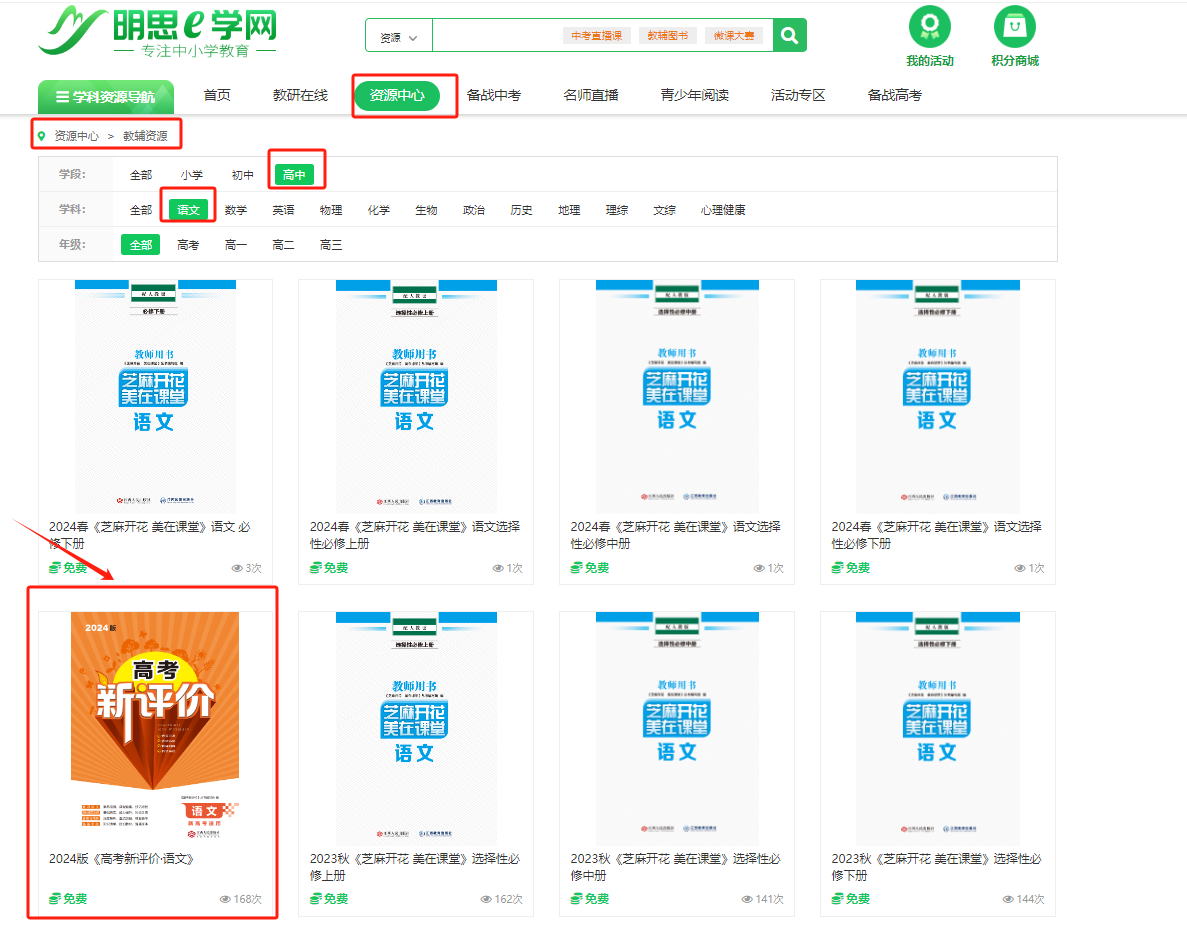
Task: Open the 青少年阅读 nav tab
Action: pos(695,95)
